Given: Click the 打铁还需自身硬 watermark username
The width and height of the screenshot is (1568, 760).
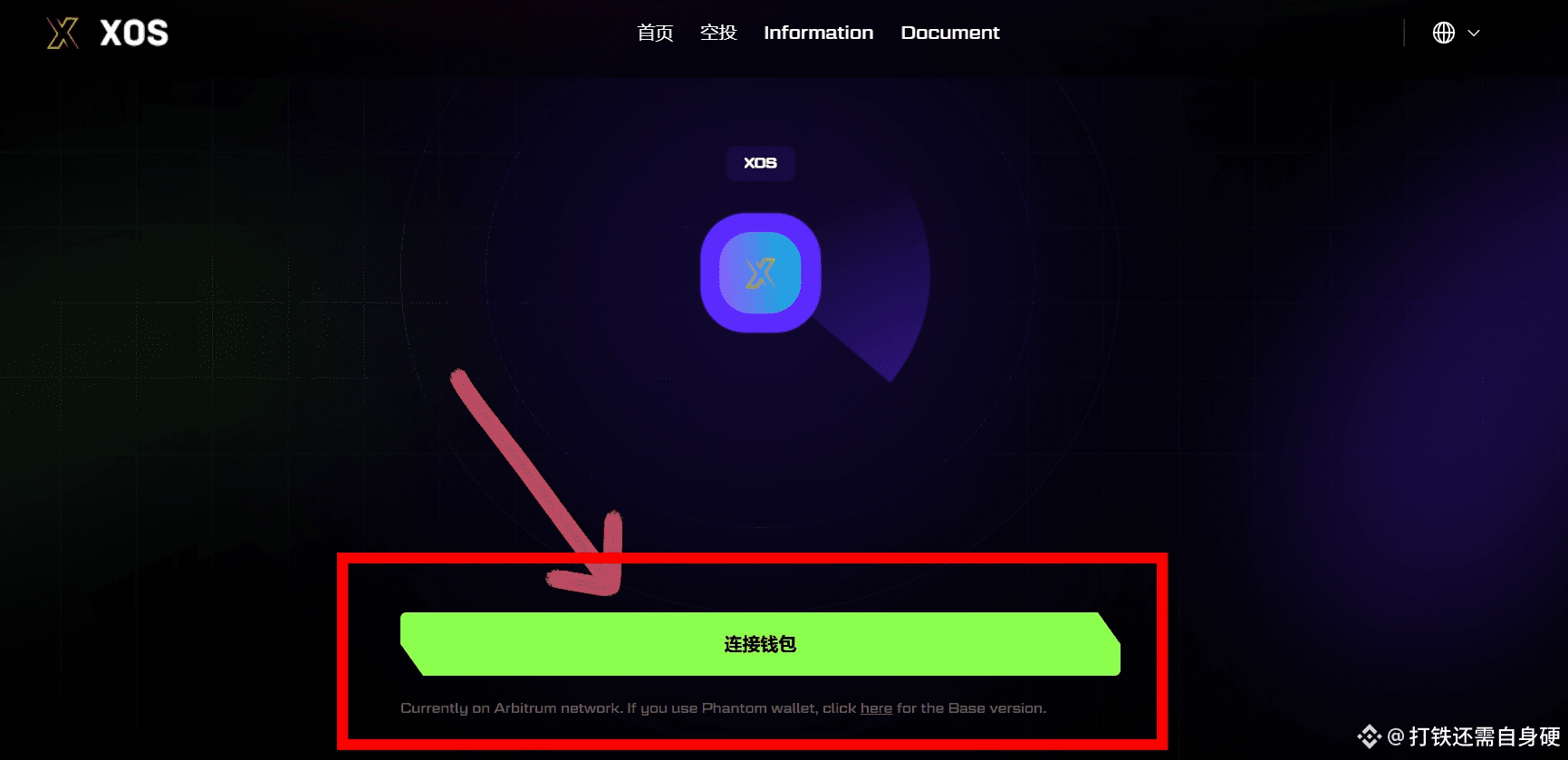Looking at the screenshot, I should (1485, 736).
